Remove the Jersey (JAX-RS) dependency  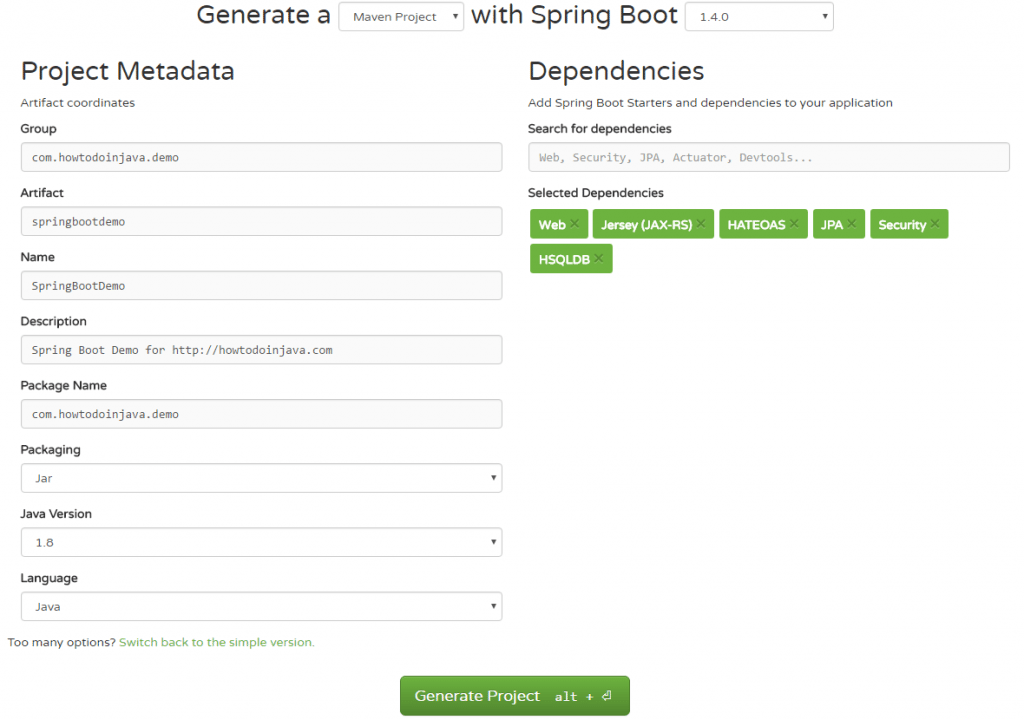coord(703,223)
